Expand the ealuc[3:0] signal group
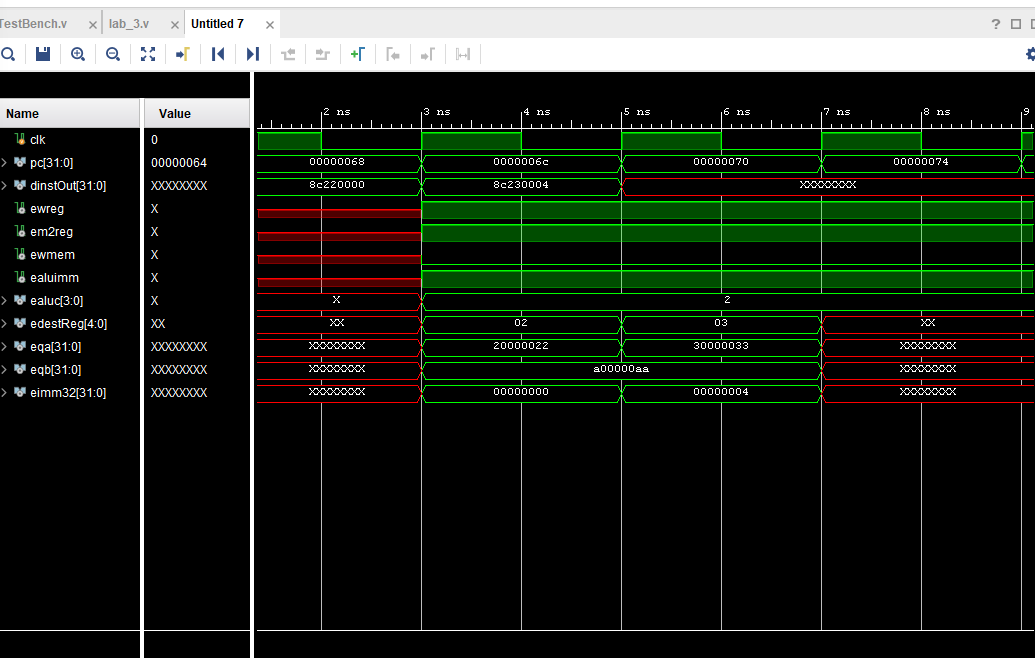Viewport: 1035px width, 658px height. coord(5,300)
